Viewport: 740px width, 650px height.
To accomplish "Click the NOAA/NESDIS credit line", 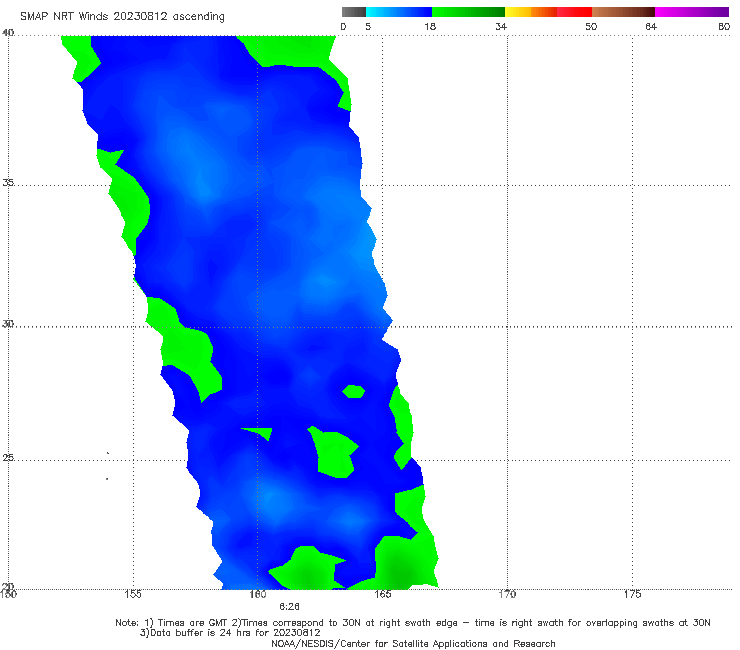I will pyautogui.click(x=413, y=644).
